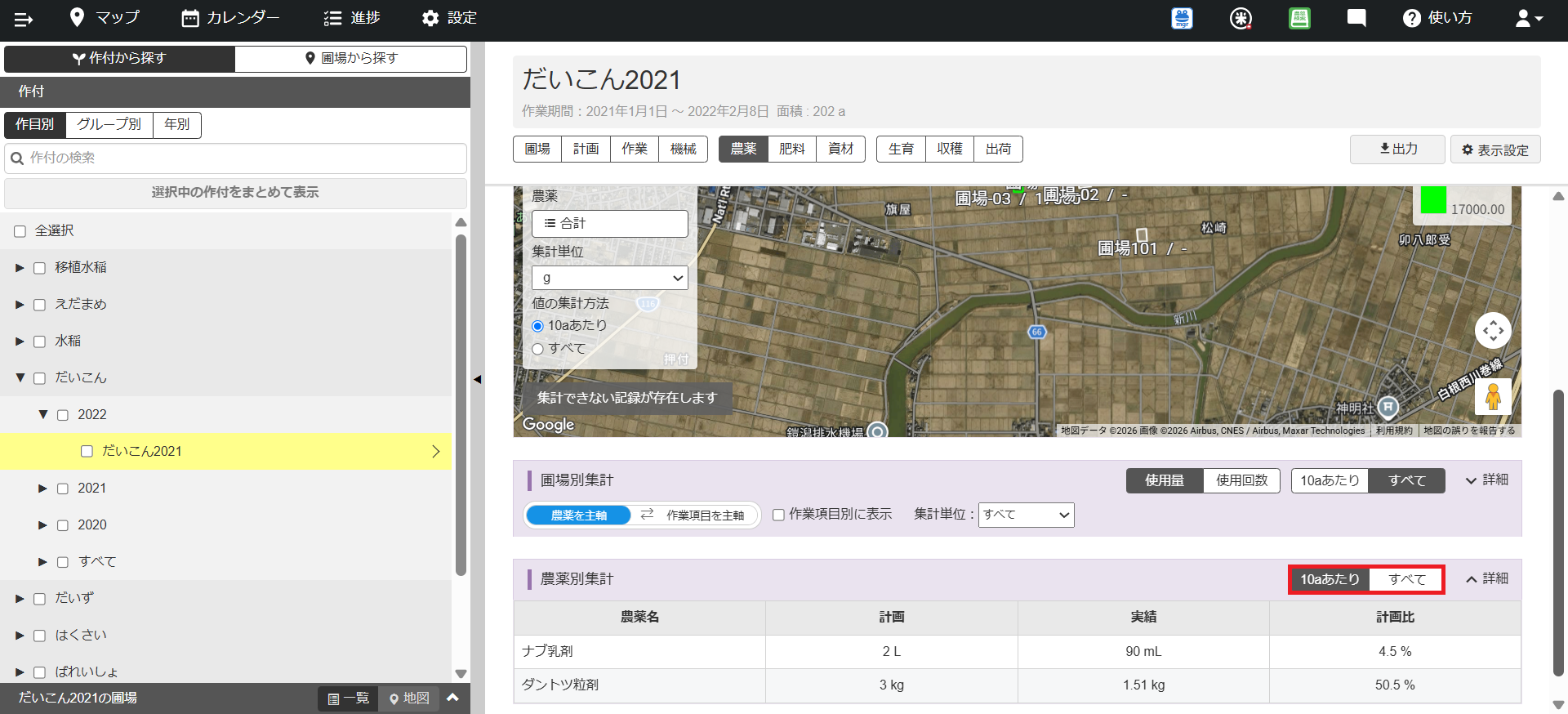Click the crop list scrollbar

tap(461, 405)
